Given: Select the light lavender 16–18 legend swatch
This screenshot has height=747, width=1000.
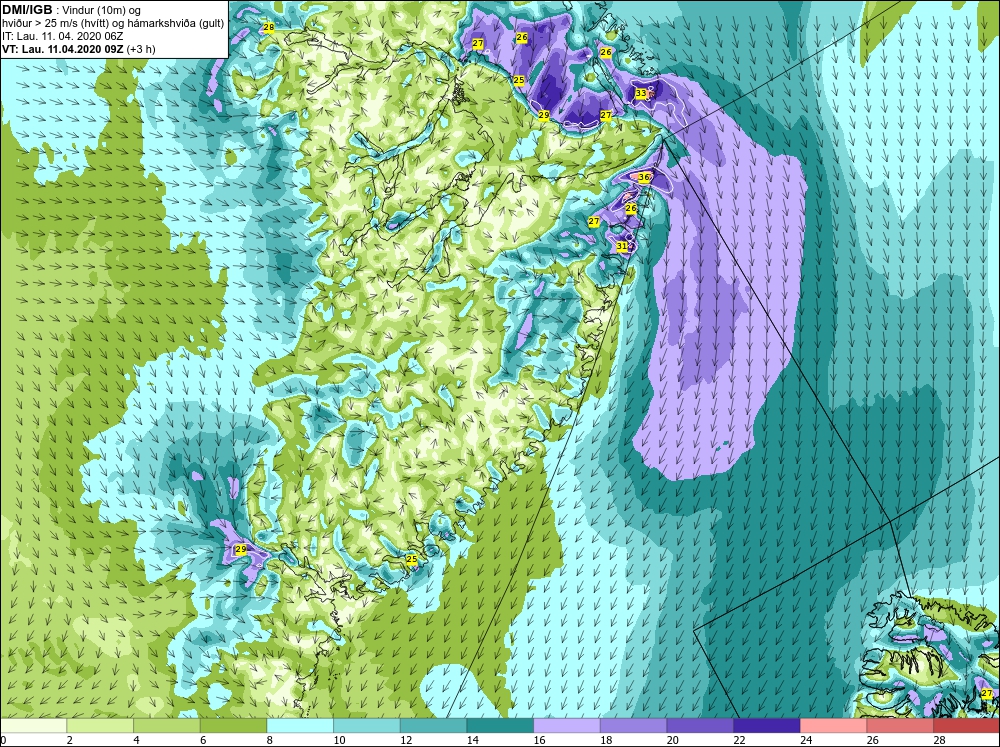Looking at the screenshot, I should 566,725.
